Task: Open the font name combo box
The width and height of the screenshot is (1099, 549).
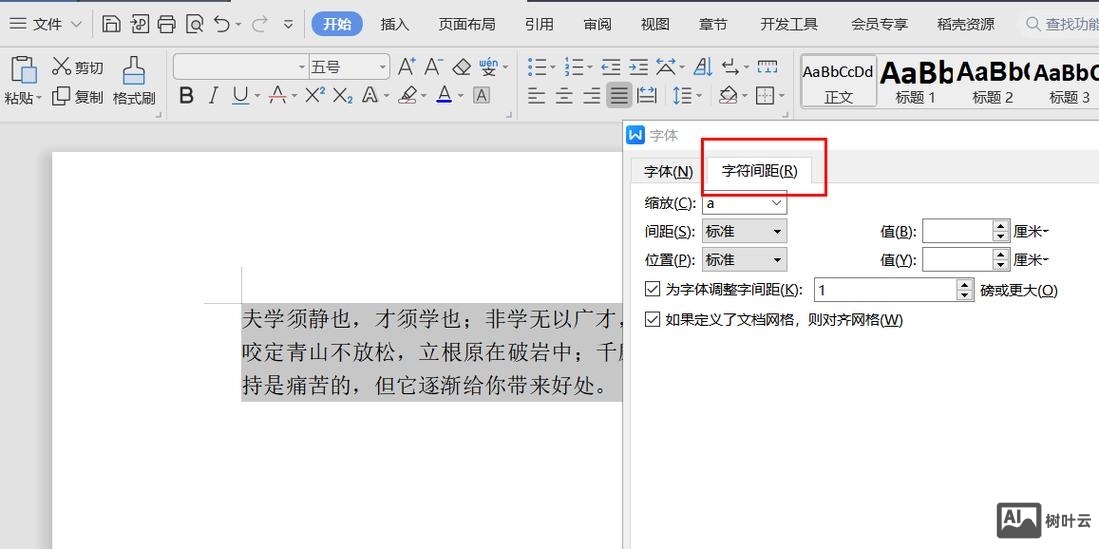Action: [240, 67]
